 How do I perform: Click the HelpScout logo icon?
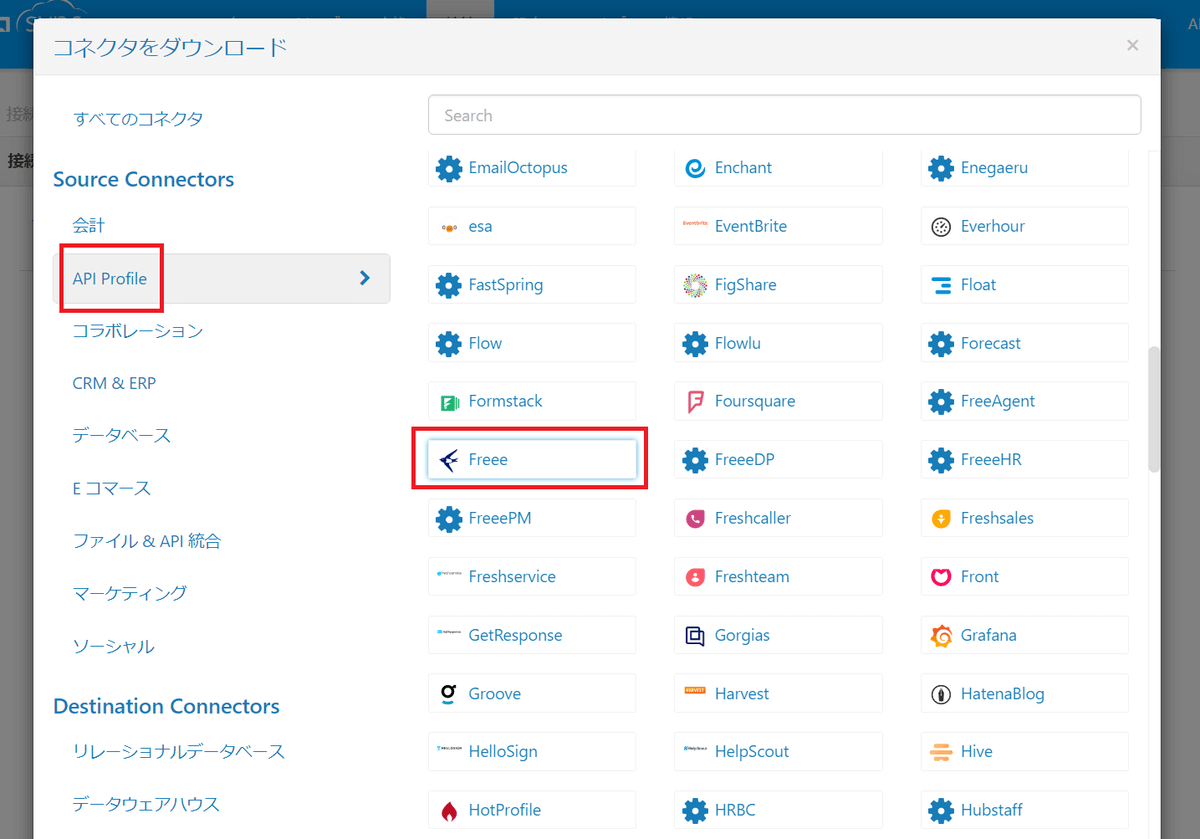[x=695, y=748]
